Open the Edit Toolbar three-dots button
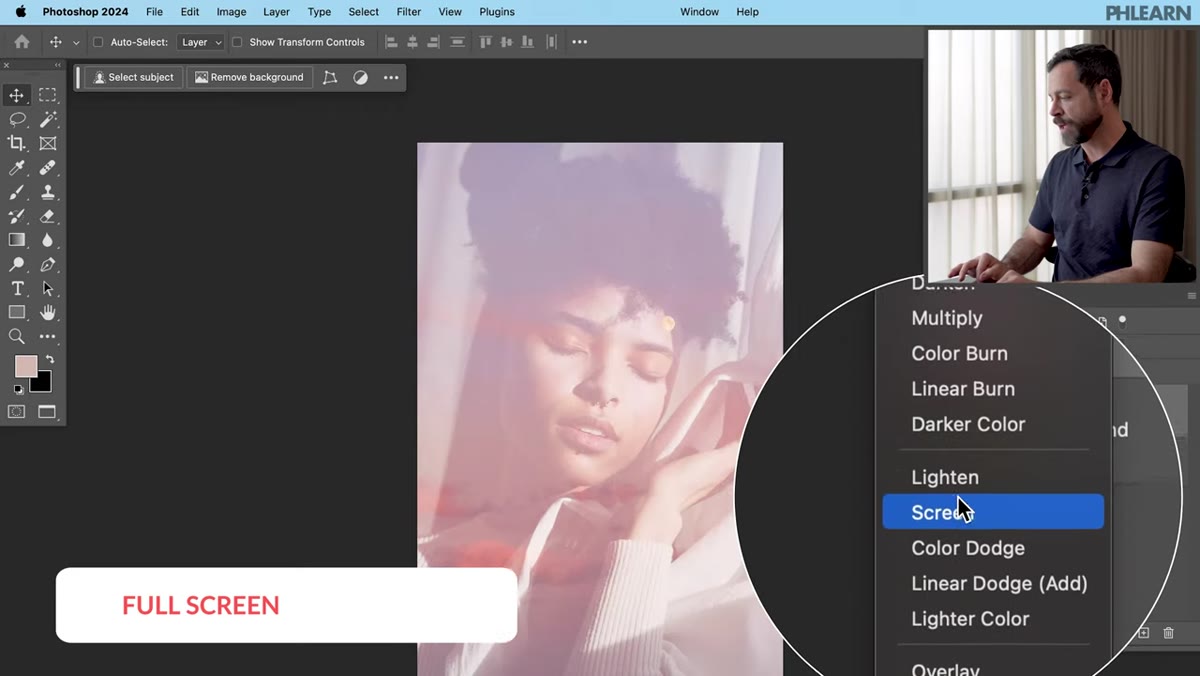 pos(47,336)
